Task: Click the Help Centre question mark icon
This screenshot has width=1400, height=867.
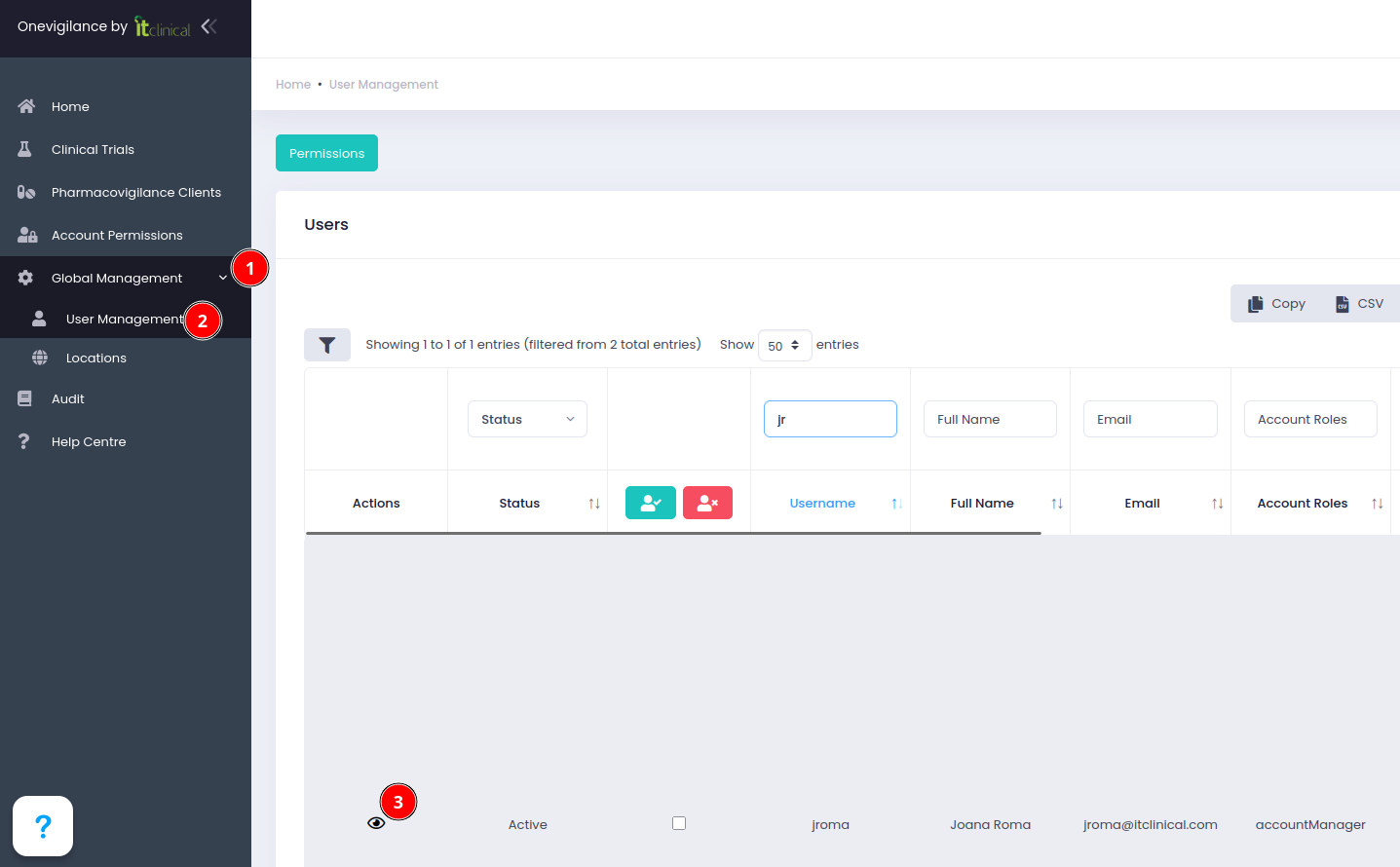Action: [24, 441]
